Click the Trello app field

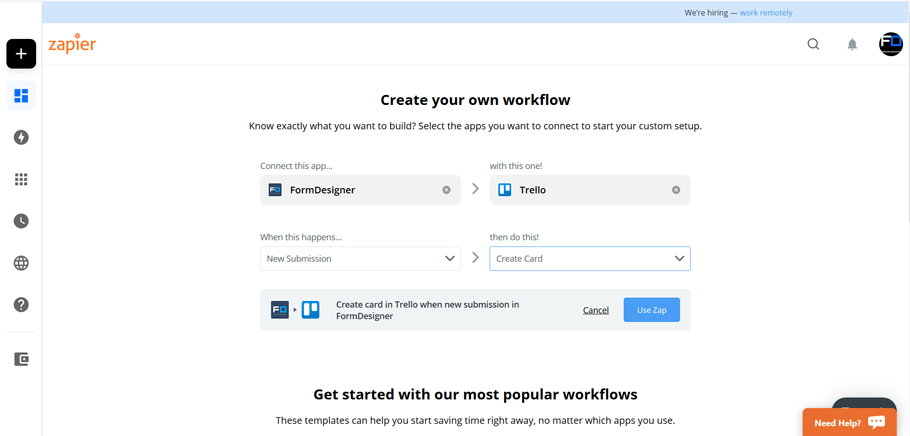click(x=590, y=190)
